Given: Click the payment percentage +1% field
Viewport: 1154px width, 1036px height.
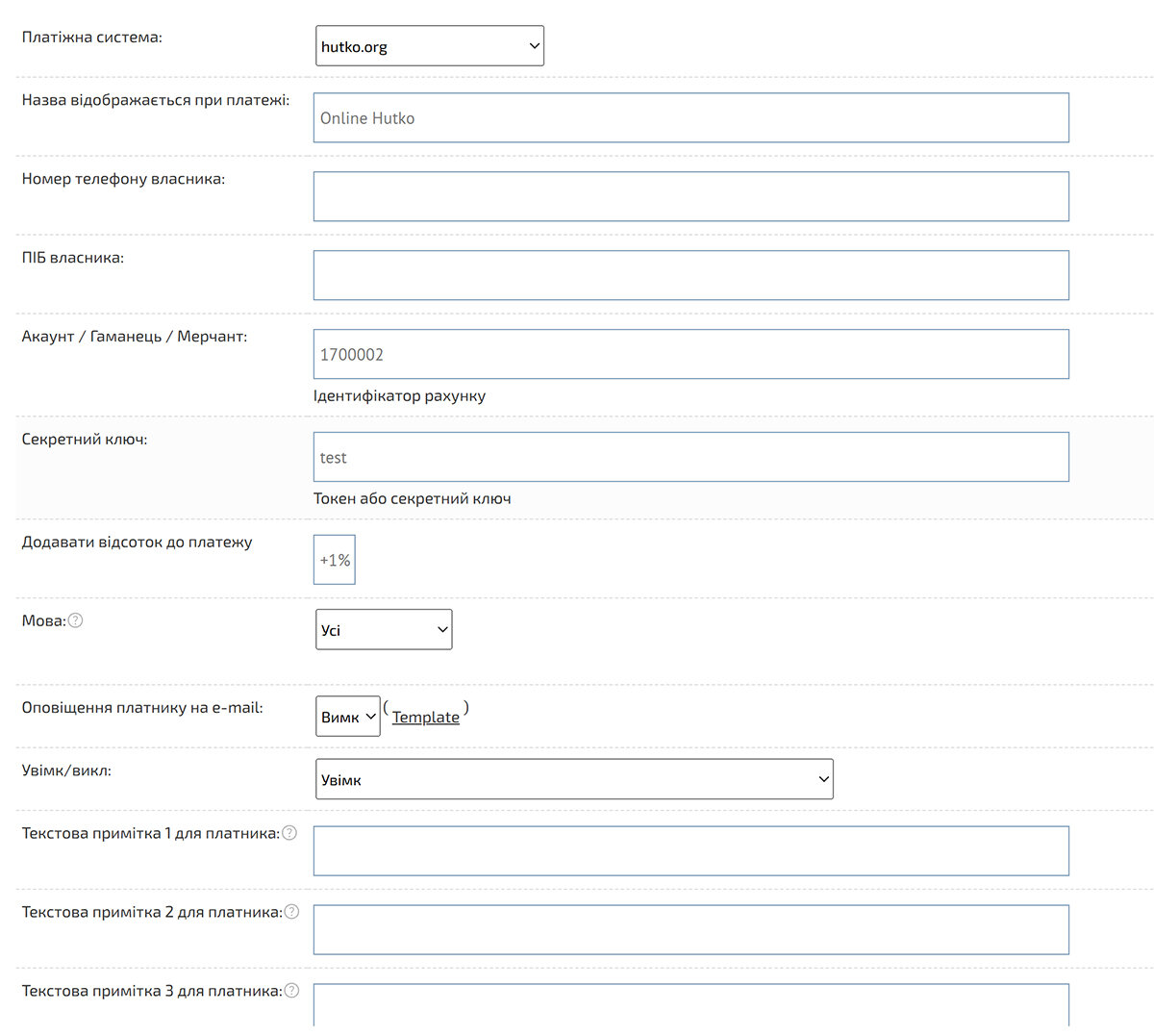Looking at the screenshot, I should click(x=335, y=560).
